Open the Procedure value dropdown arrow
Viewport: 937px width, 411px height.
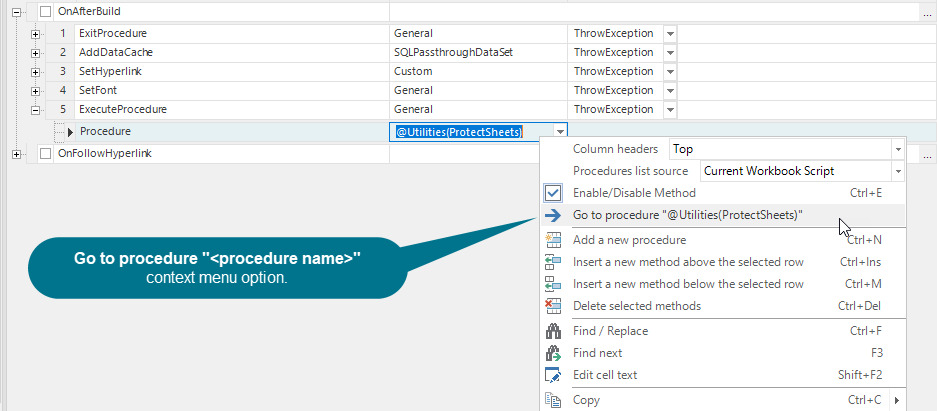click(560, 132)
